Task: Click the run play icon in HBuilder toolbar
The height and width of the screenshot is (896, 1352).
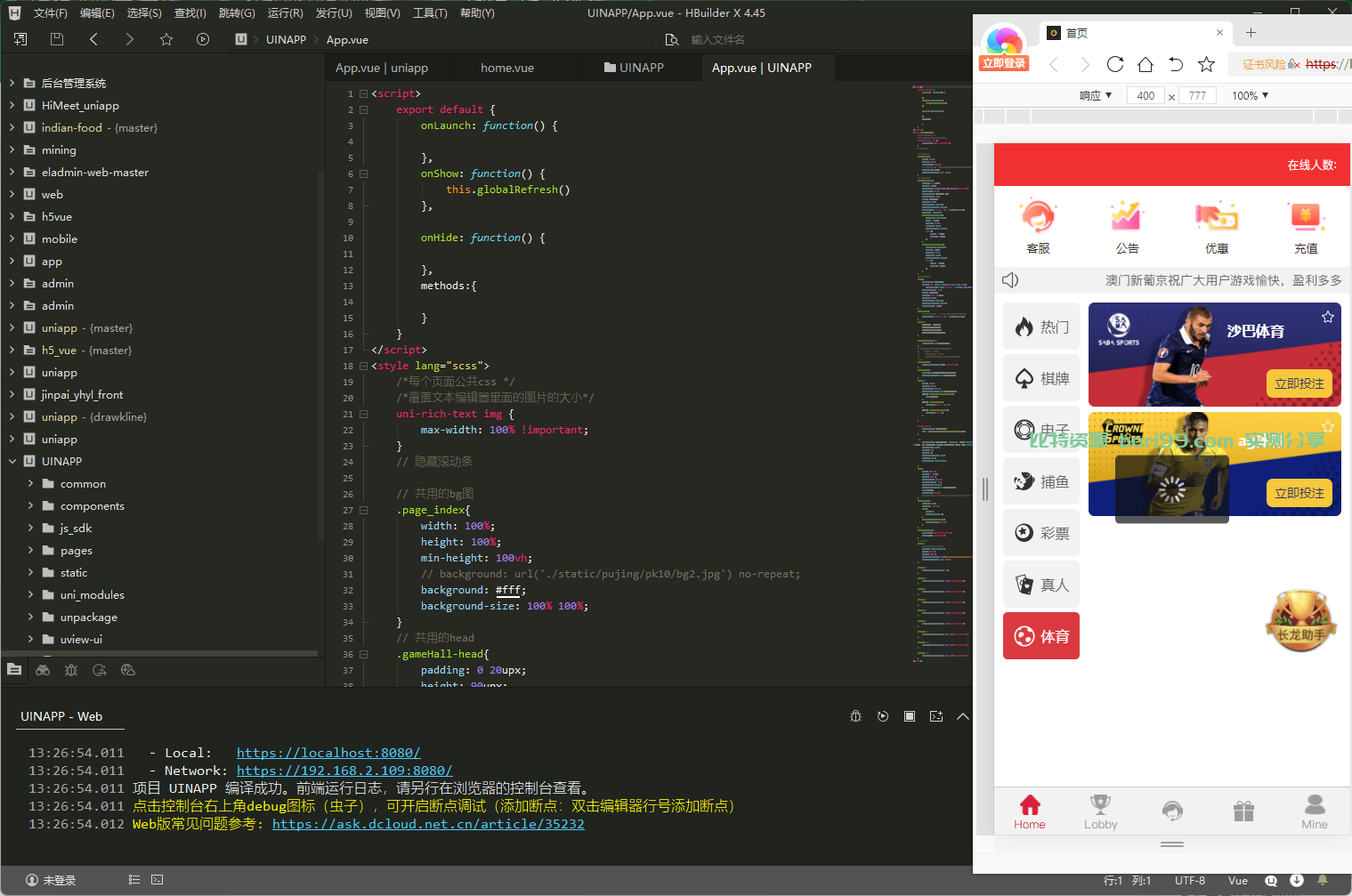Action: [203, 39]
